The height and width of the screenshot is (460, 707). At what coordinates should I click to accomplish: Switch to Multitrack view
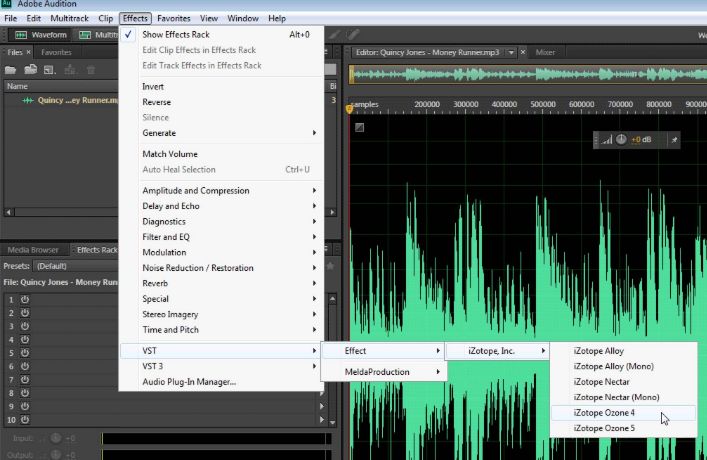[98, 35]
